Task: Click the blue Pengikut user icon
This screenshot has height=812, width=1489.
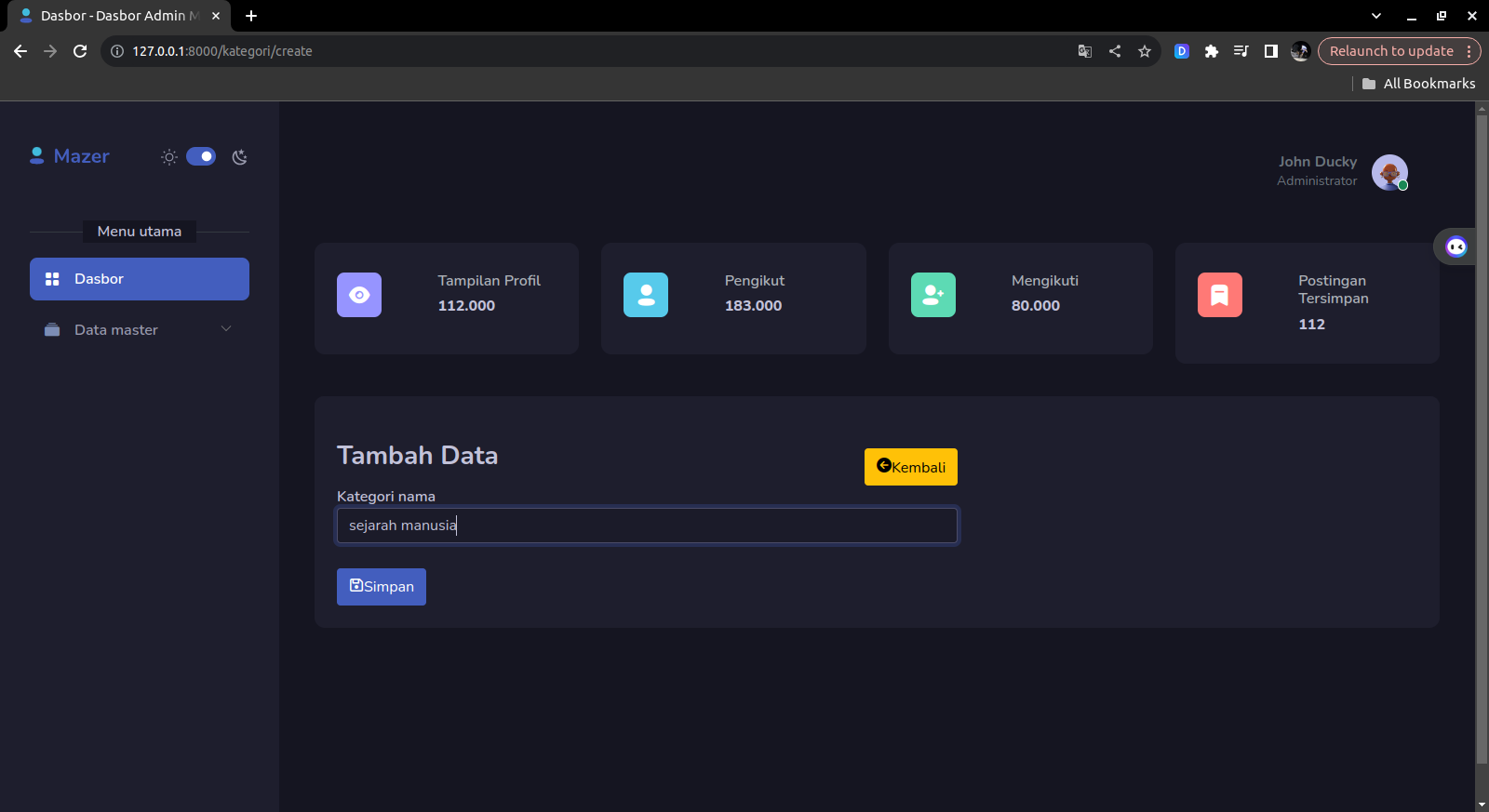Action: pyautogui.click(x=645, y=295)
